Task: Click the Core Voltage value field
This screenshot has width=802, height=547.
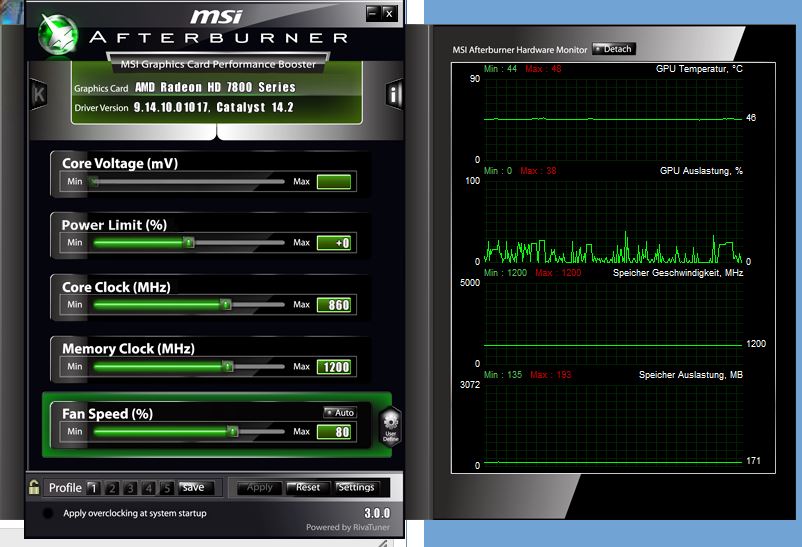Action: (x=334, y=182)
